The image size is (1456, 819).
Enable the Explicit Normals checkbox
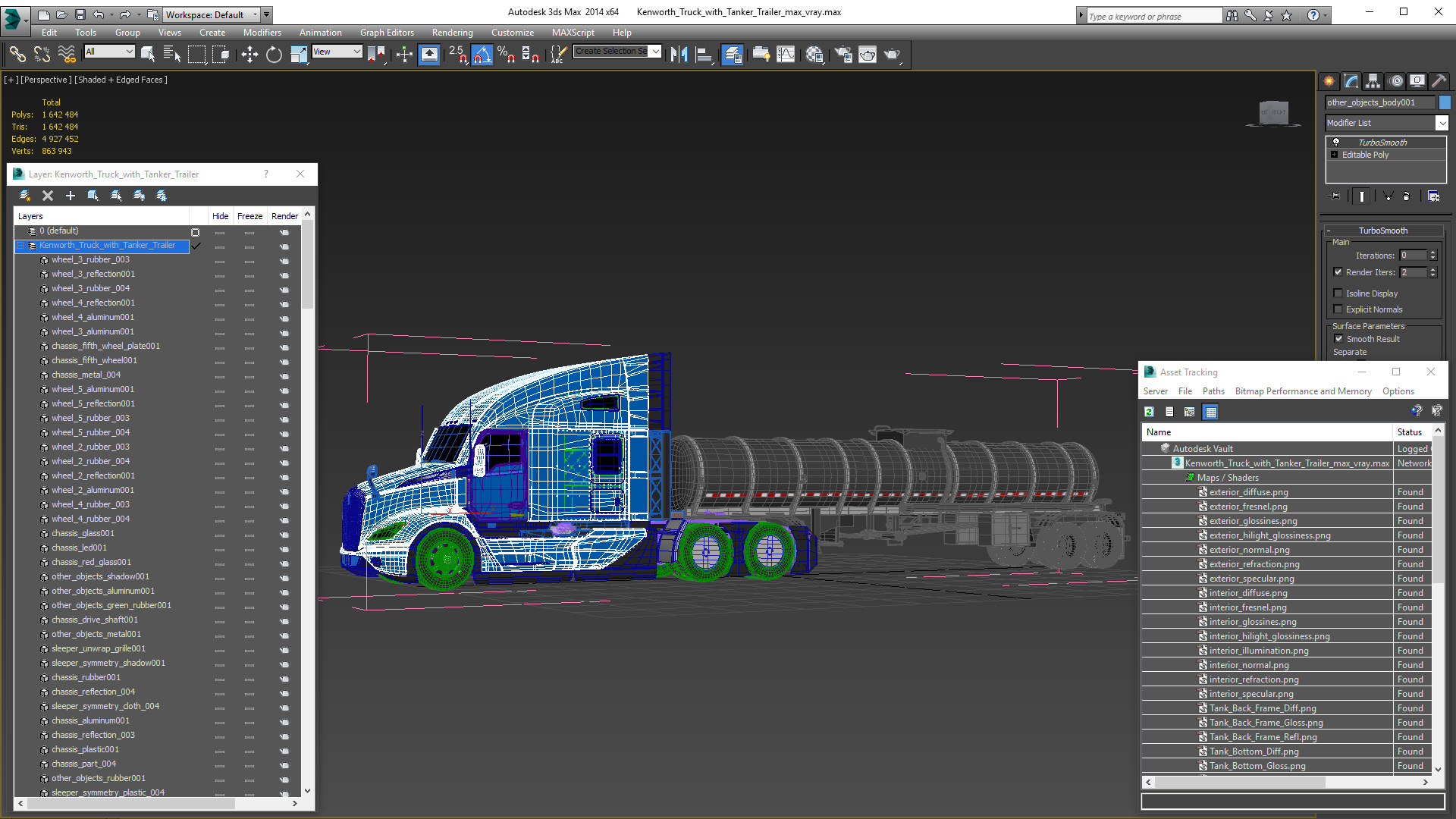tap(1338, 309)
